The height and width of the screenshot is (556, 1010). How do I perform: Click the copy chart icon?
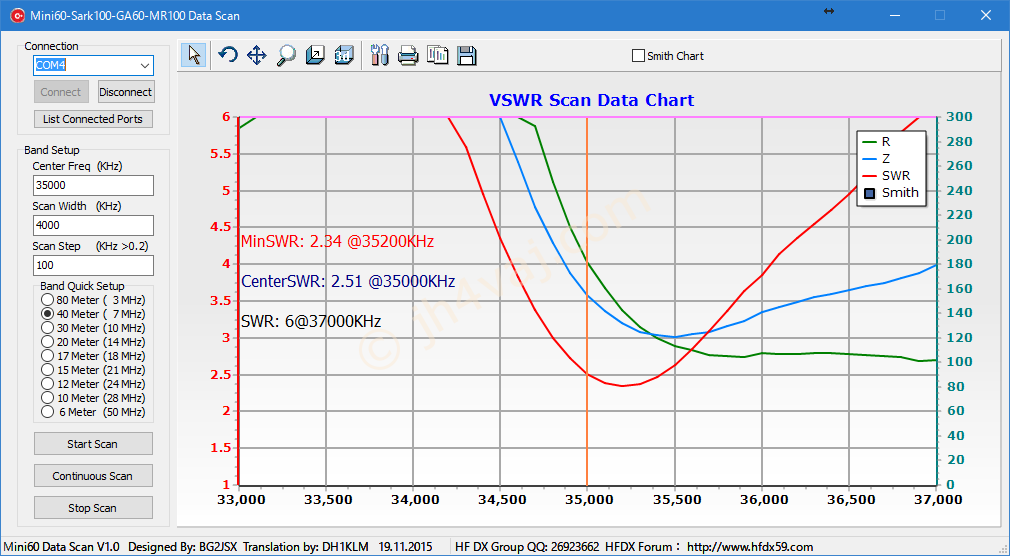(x=438, y=55)
